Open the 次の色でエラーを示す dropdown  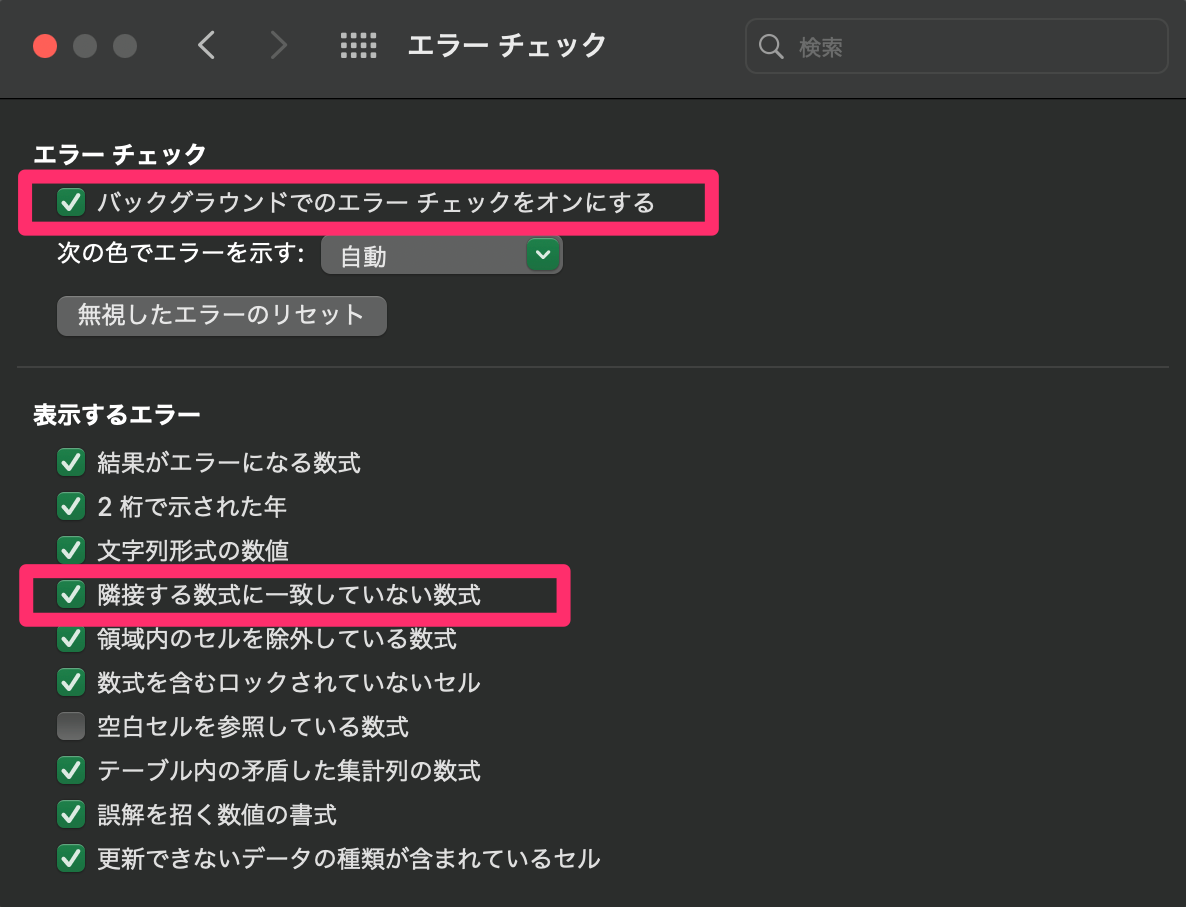click(442, 255)
